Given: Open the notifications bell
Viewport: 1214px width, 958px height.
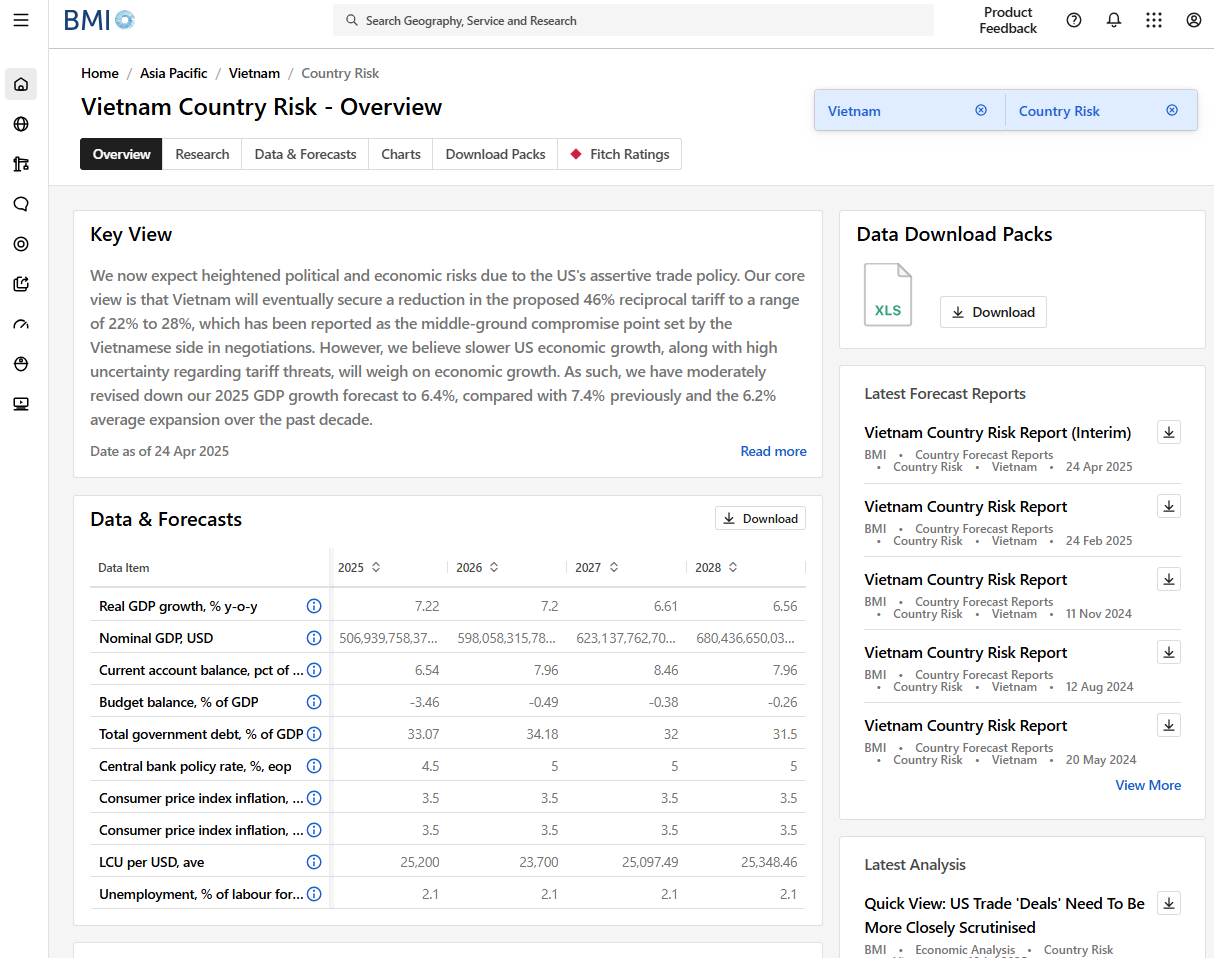Looking at the screenshot, I should [1113, 20].
